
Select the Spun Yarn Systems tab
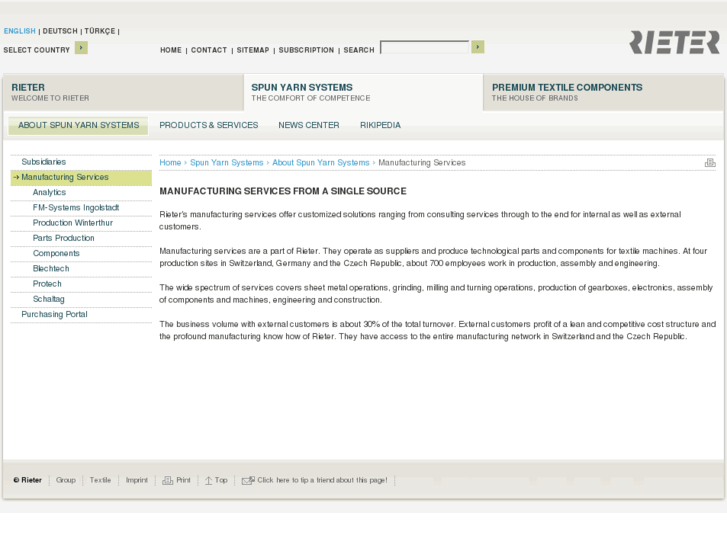coord(363,93)
